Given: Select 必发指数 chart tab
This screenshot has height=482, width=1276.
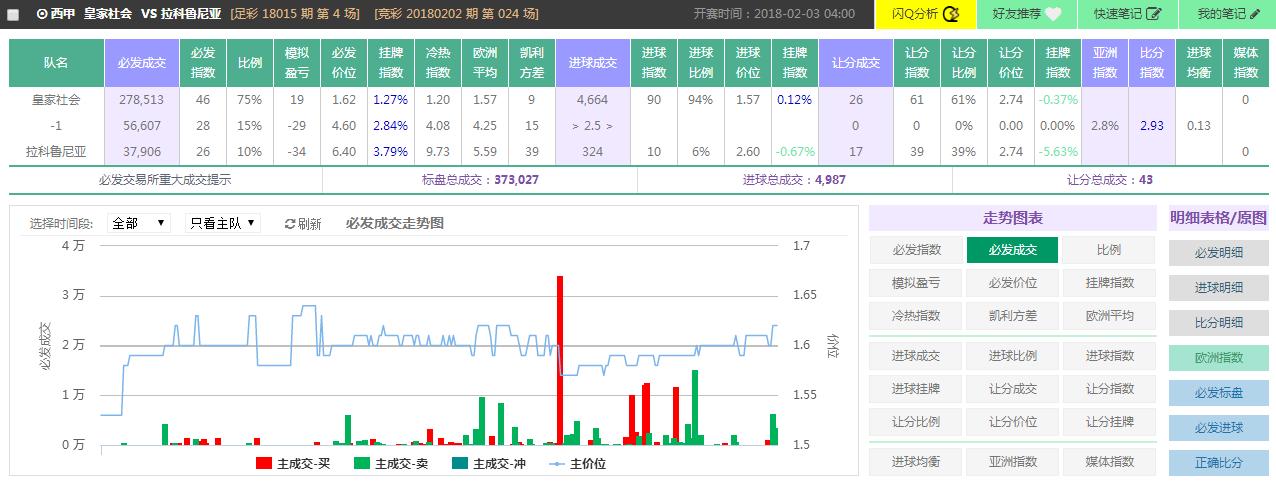Looking at the screenshot, I should pyautogui.click(x=915, y=250).
